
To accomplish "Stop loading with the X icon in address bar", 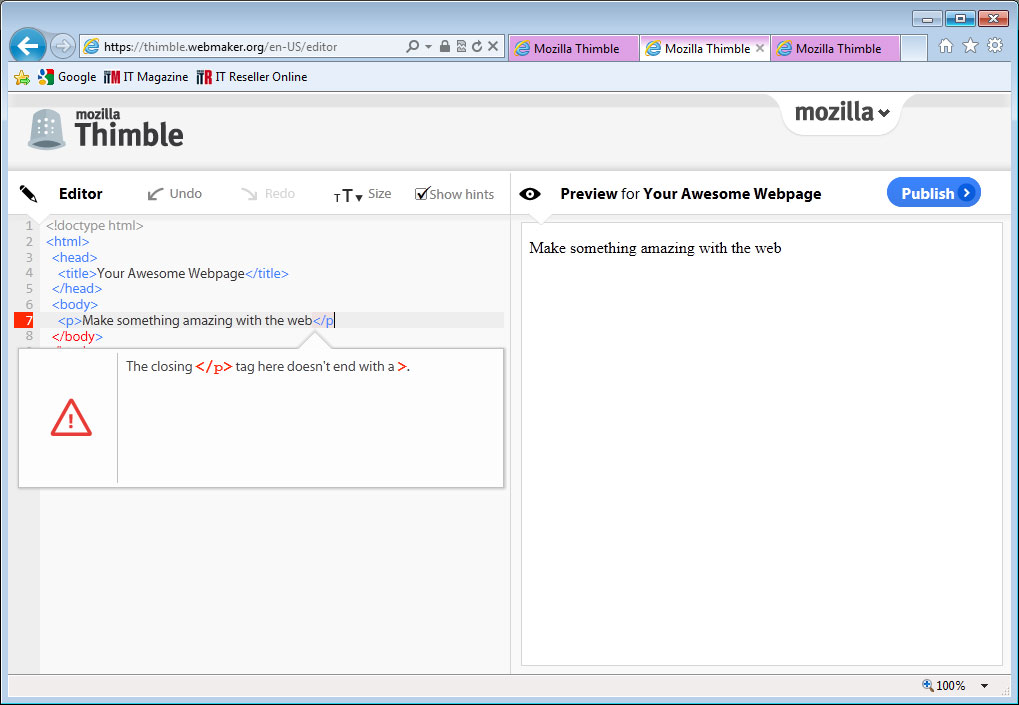I will click(493, 46).
